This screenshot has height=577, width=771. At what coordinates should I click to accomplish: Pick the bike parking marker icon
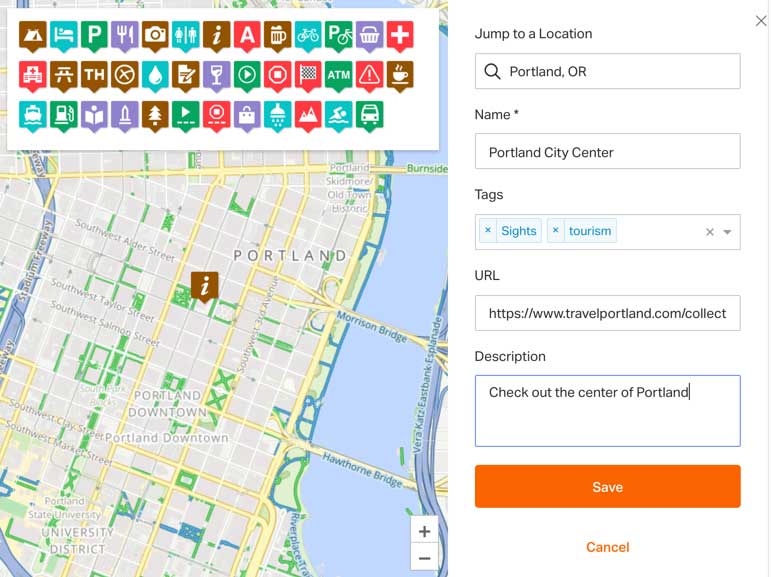(339, 35)
